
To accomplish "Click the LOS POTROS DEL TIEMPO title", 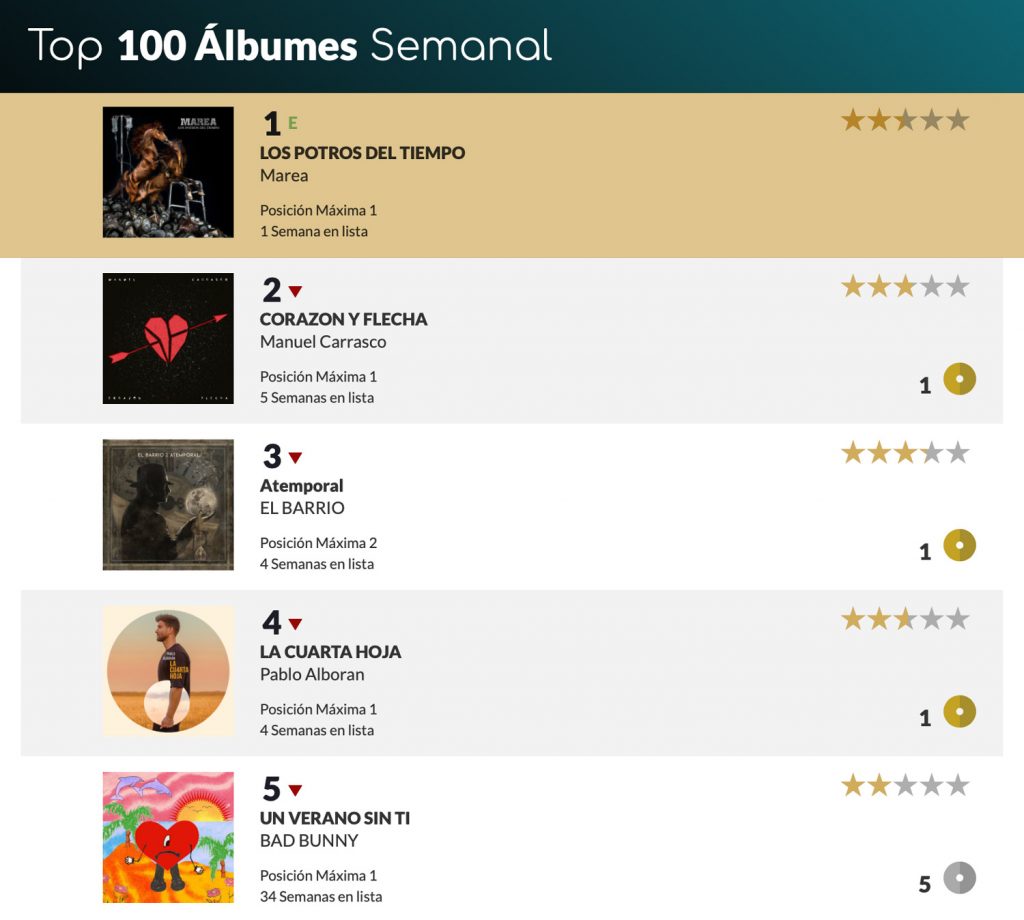I will pyautogui.click(x=362, y=153).
